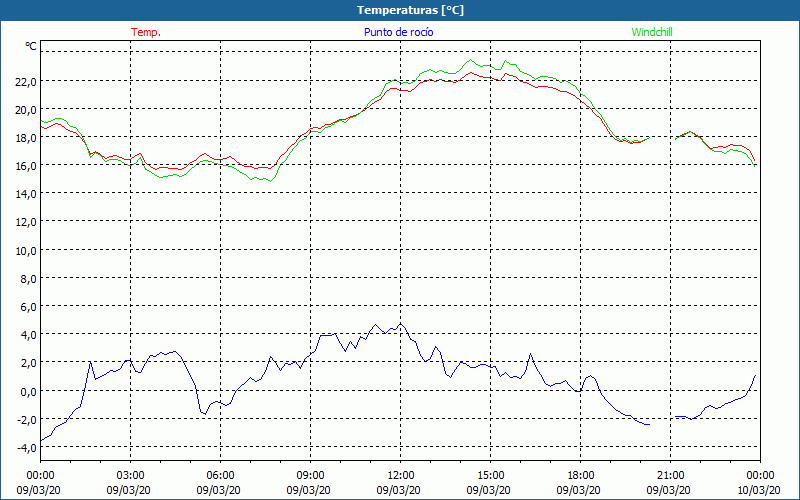Click the 16,0 y-axis value
Image resolution: width=800 pixels, height=500 pixels.
click(26, 166)
